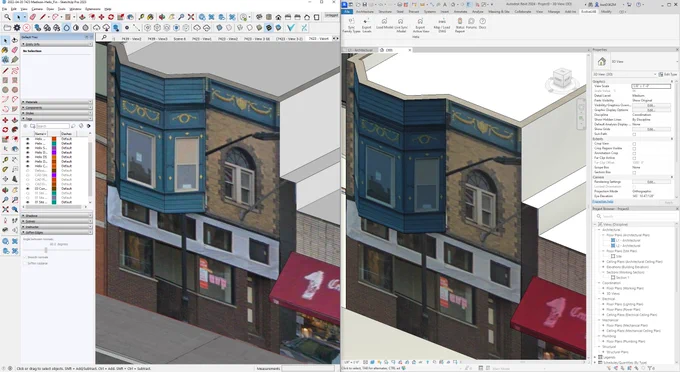Open the View Scale field in Properties
The image size is (680, 372).
coord(651,86)
